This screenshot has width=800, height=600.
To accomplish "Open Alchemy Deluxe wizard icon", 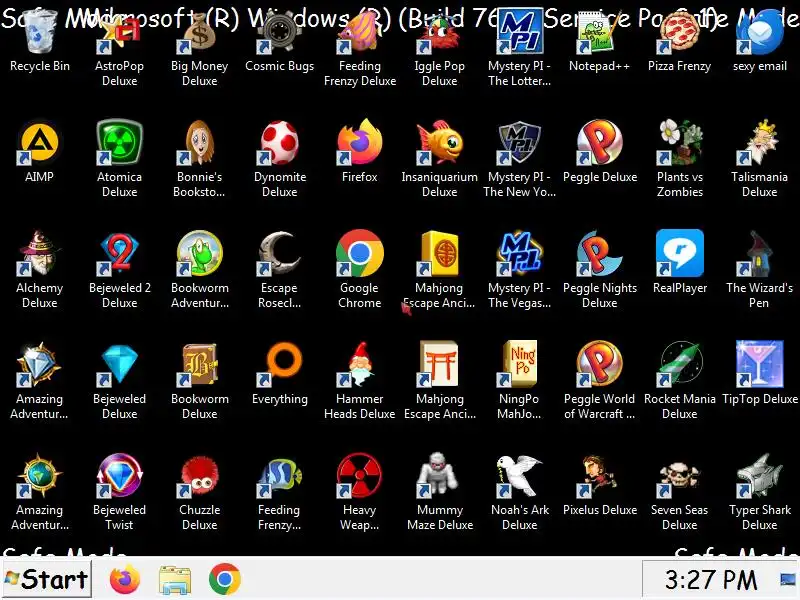I will 39,254.
